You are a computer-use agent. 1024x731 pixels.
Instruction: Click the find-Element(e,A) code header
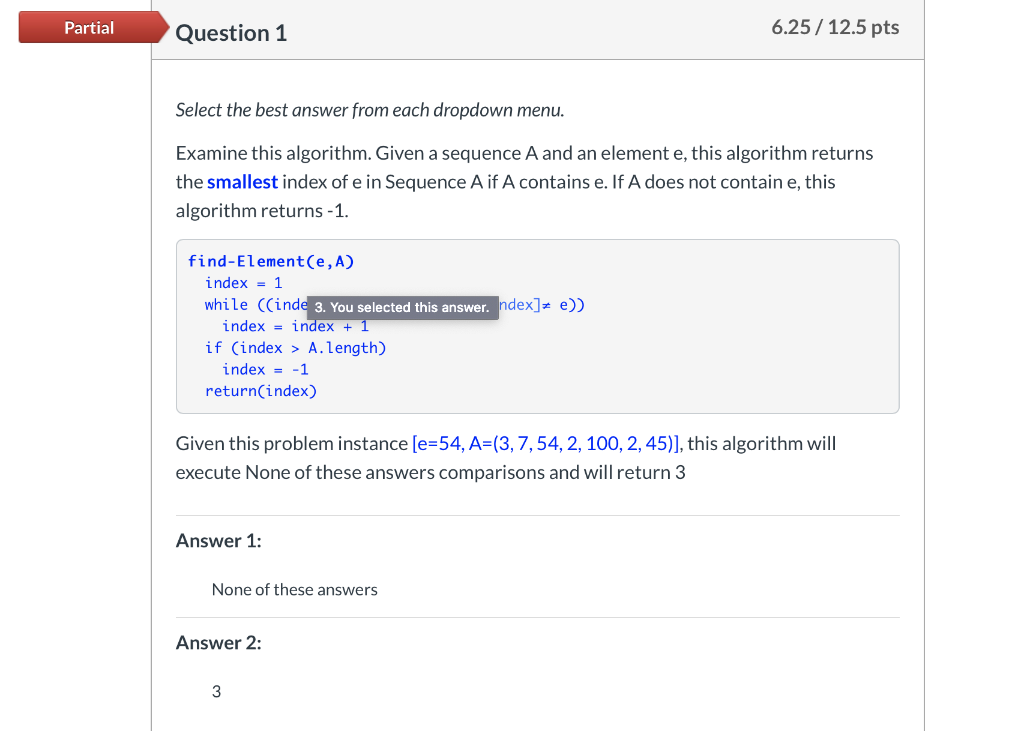tap(271, 261)
